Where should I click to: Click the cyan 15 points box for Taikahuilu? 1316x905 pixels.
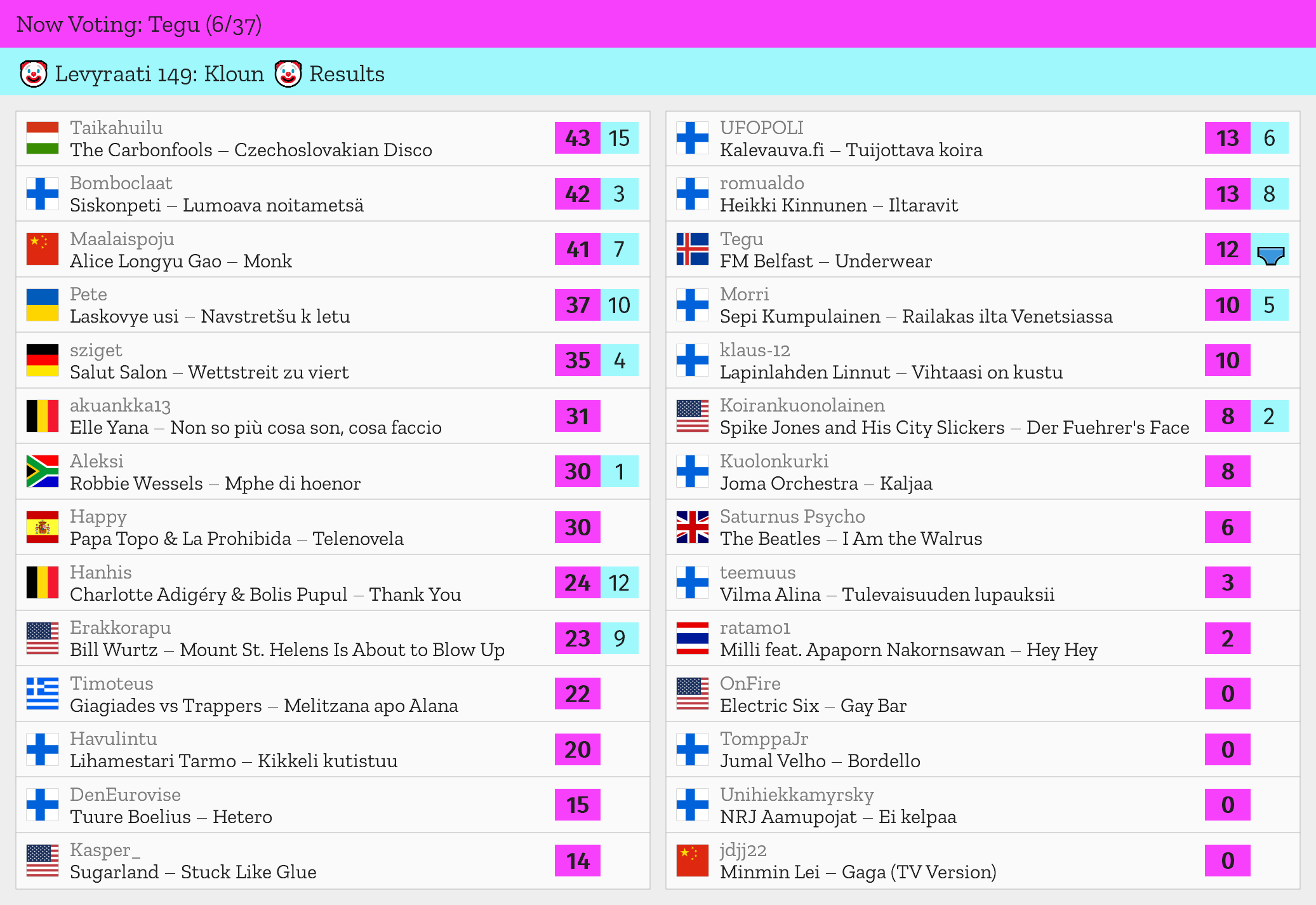click(x=619, y=138)
